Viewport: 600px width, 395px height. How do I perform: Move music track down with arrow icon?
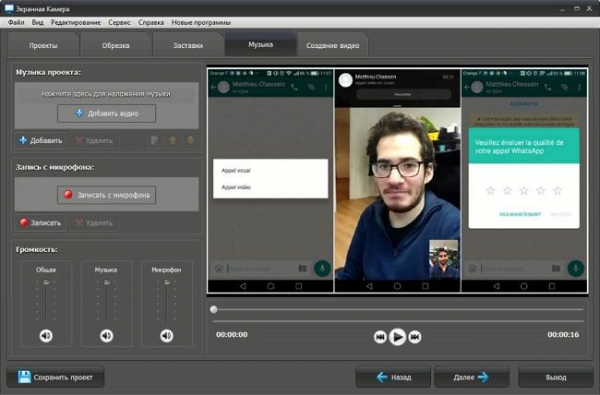(191, 141)
